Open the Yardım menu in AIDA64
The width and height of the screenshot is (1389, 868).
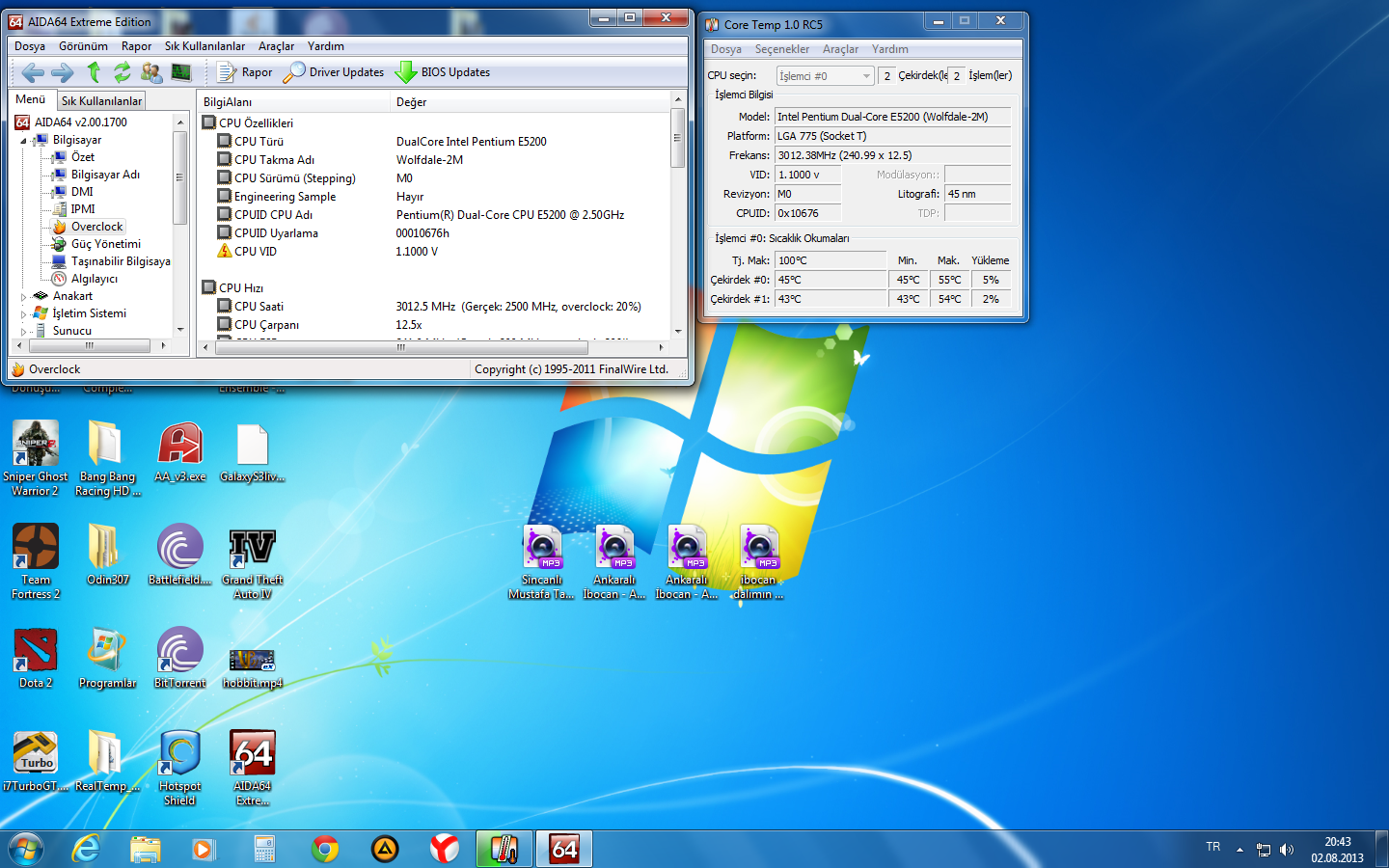click(325, 46)
